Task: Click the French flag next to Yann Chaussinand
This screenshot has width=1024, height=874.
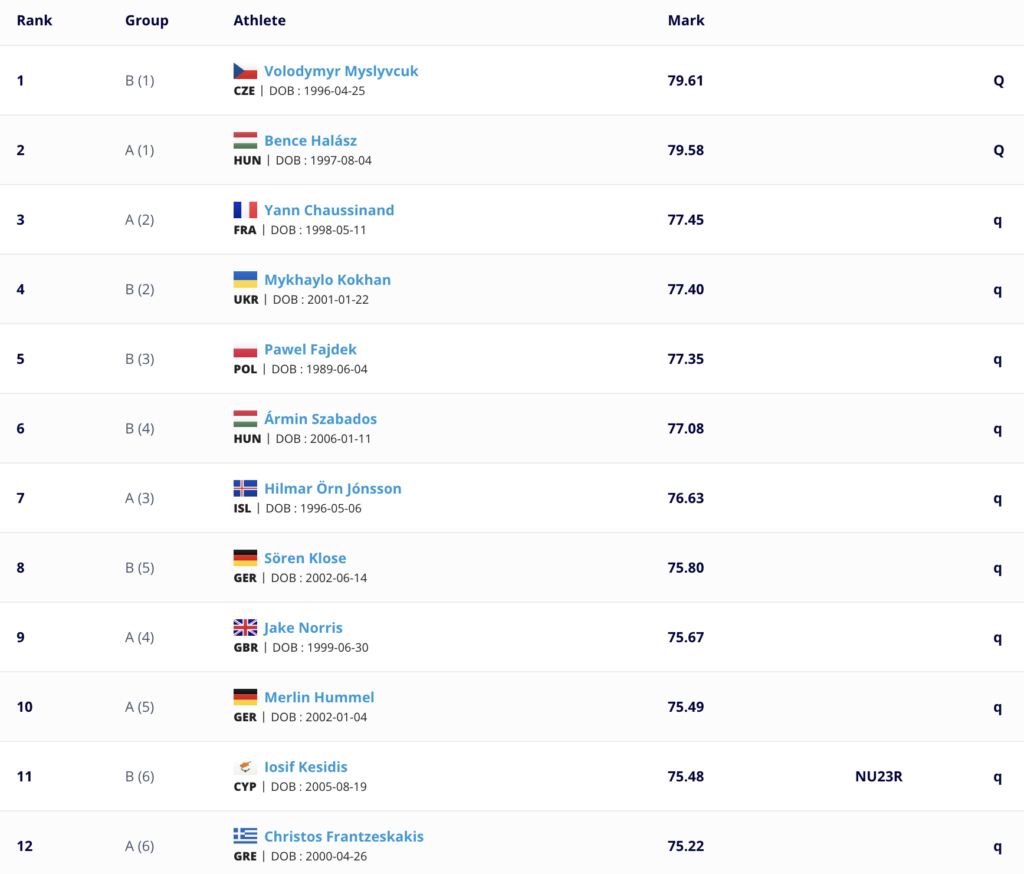Action: [245, 210]
